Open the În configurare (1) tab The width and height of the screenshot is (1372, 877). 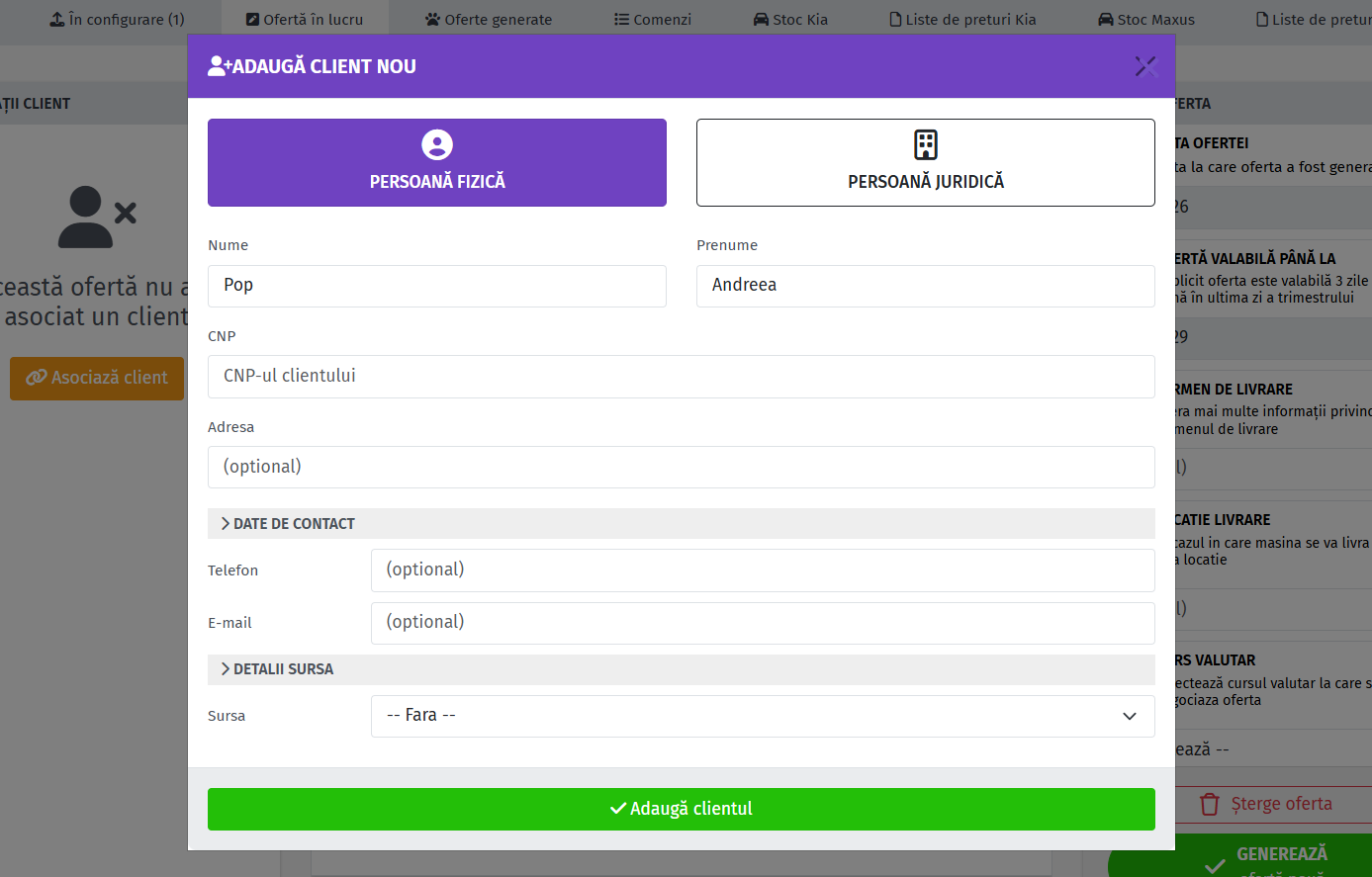click(118, 20)
